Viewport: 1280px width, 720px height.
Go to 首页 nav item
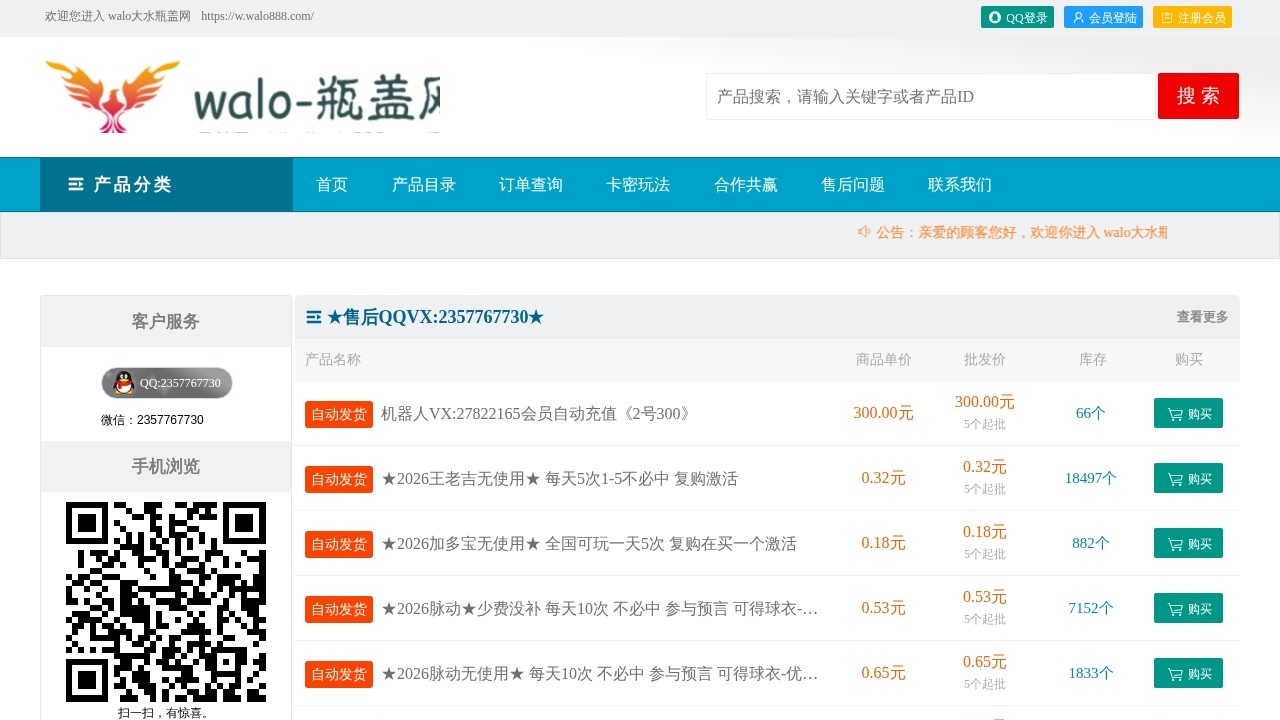point(332,184)
